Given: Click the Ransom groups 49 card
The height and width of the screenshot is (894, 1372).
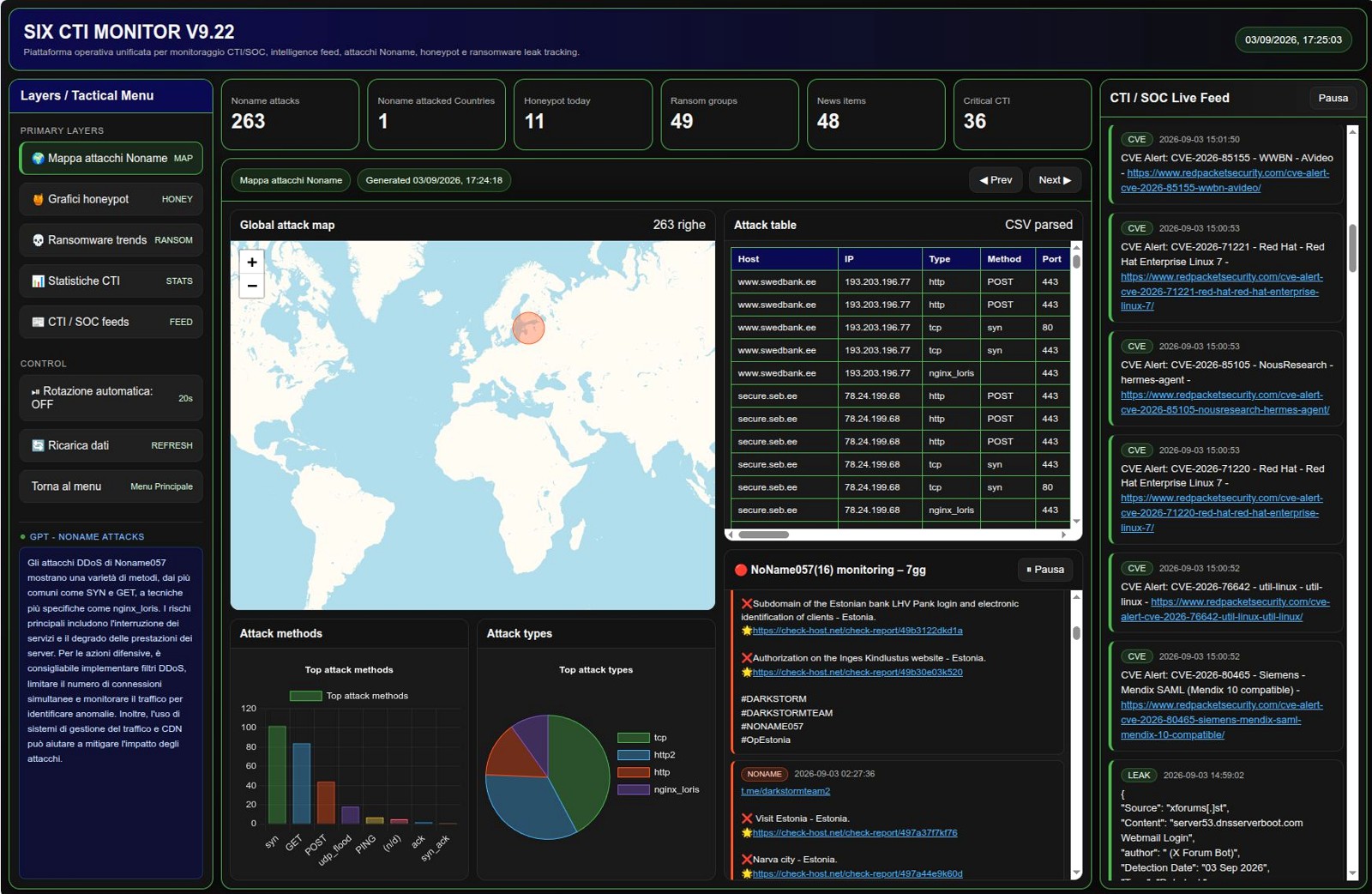Looking at the screenshot, I should 730,114.
